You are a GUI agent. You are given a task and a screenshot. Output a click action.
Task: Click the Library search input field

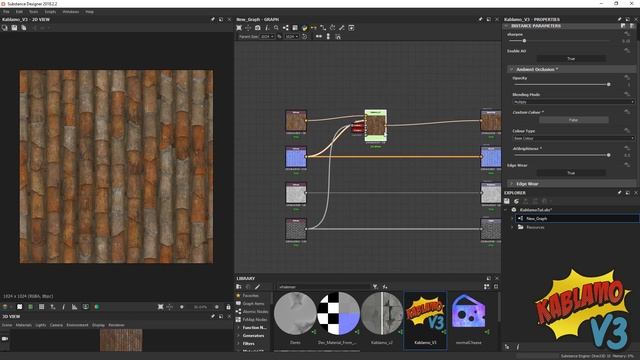point(324,287)
